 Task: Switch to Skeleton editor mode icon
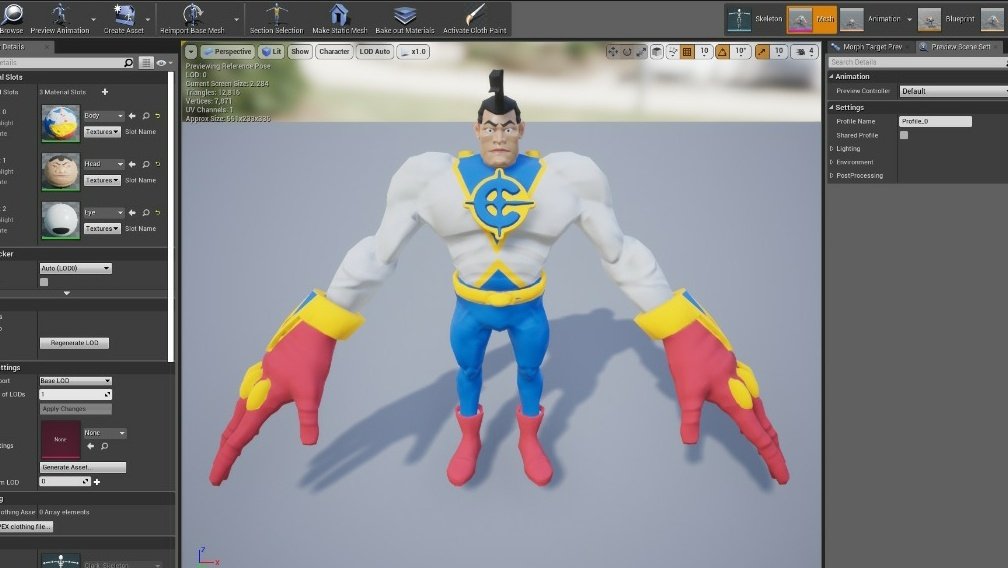[739, 19]
